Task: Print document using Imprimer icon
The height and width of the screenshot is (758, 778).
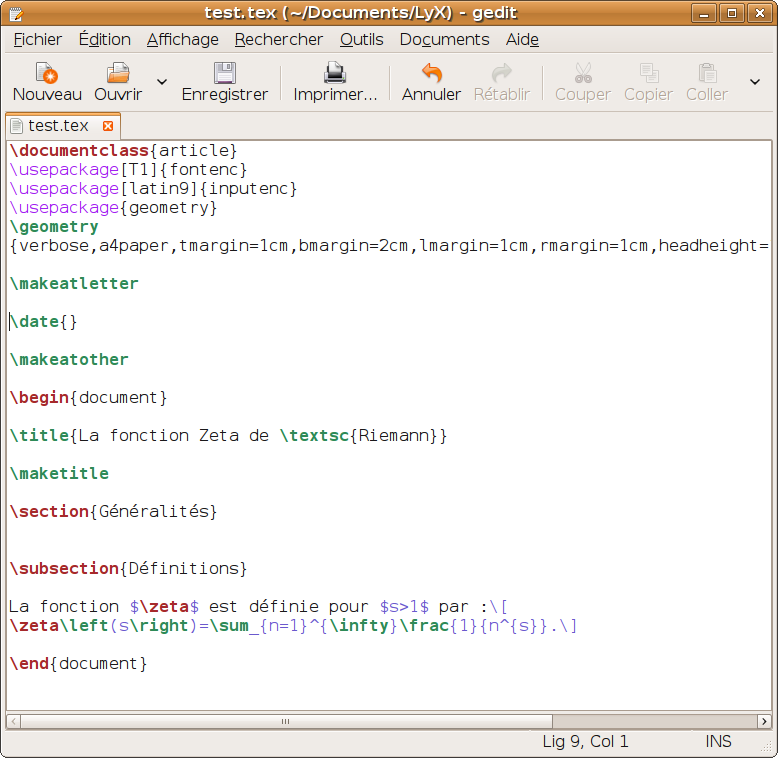Action: point(334,73)
